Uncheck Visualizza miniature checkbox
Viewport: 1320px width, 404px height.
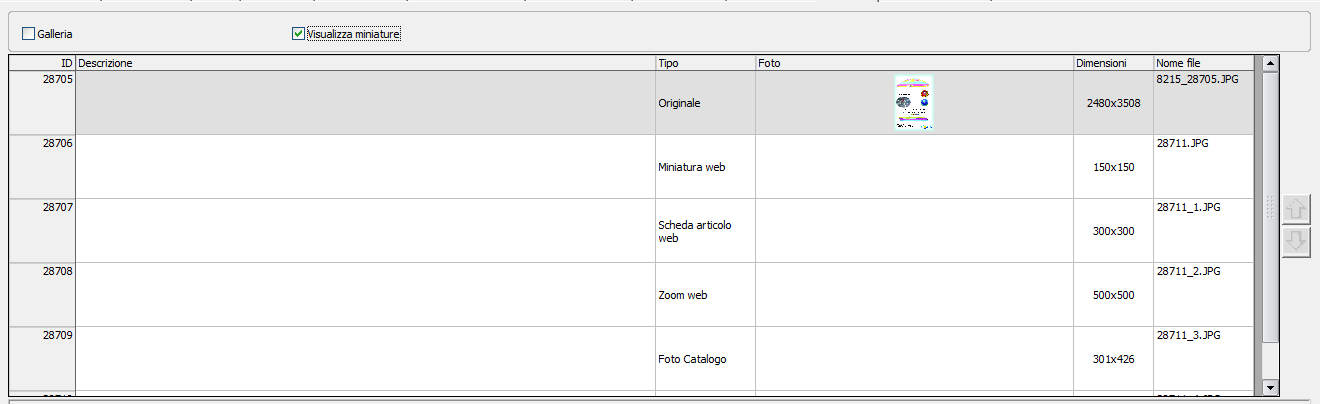[x=298, y=34]
